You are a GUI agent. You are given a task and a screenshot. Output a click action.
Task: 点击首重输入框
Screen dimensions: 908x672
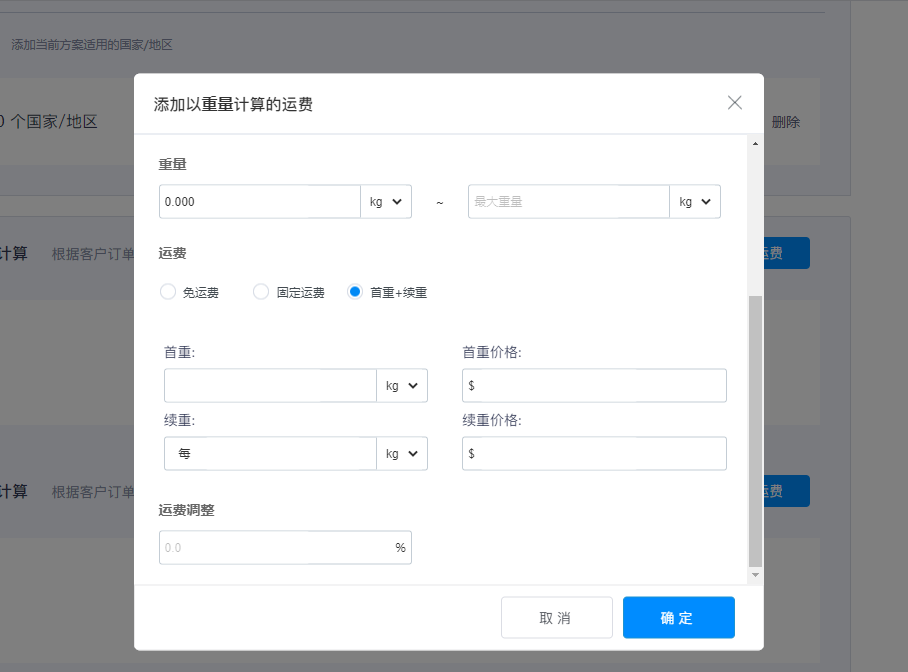[270, 385]
